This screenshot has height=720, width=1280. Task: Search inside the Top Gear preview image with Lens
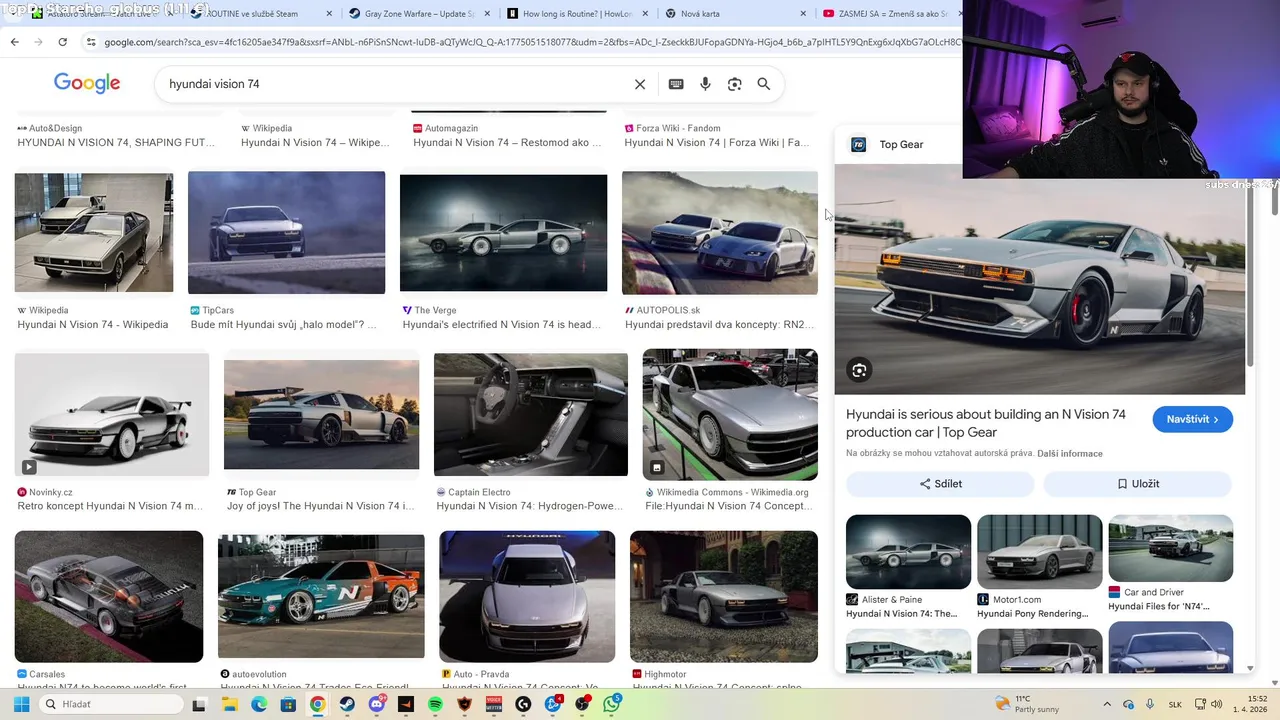click(859, 371)
